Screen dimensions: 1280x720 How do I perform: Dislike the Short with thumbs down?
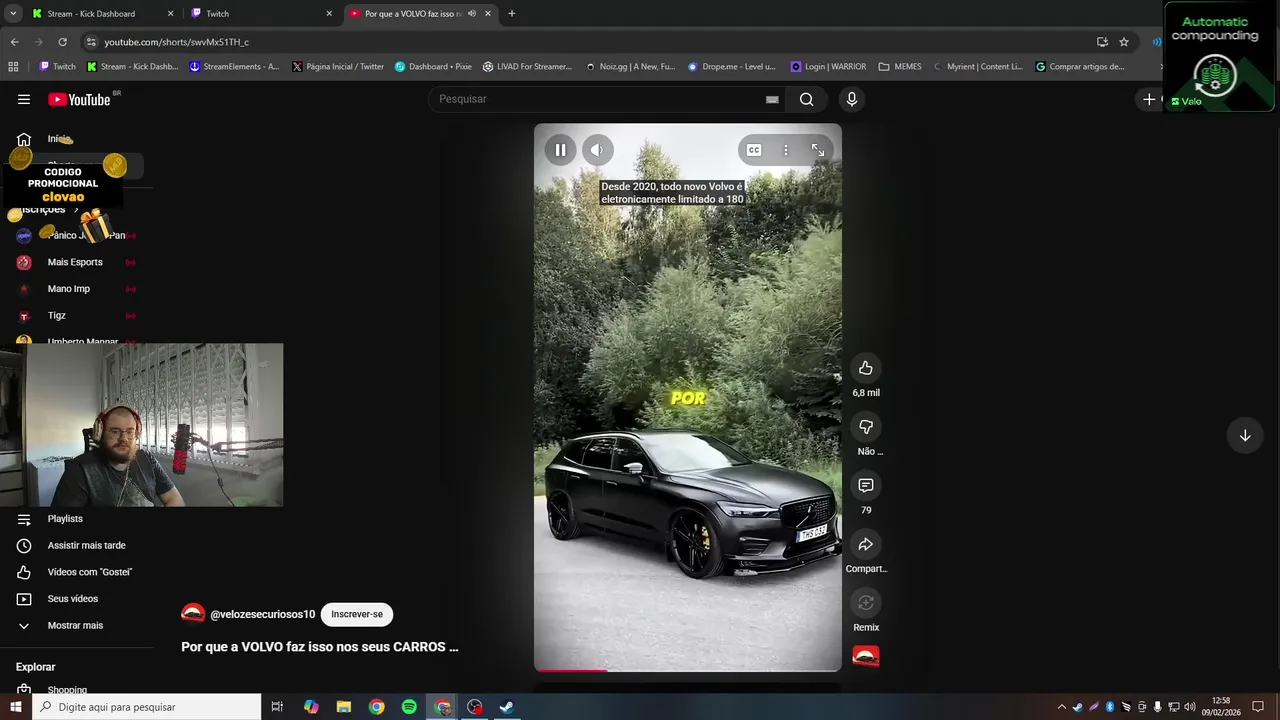(866, 427)
